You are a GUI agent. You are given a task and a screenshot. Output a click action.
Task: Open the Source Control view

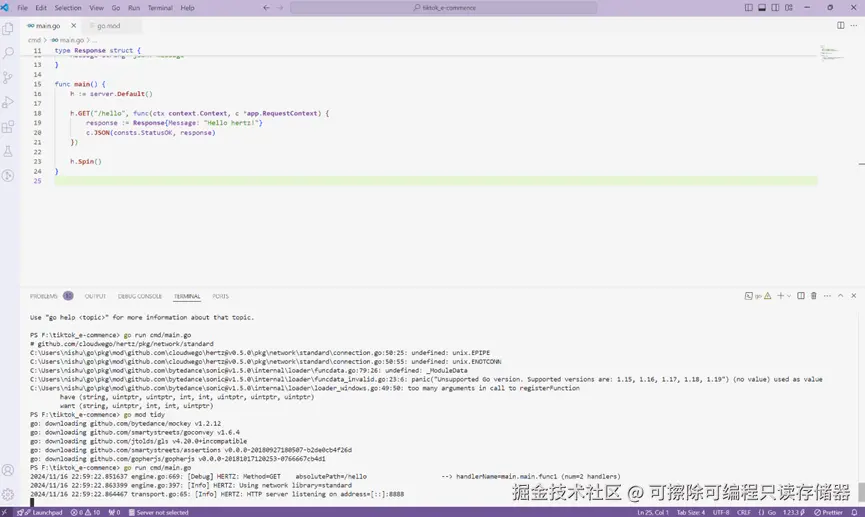click(8, 78)
